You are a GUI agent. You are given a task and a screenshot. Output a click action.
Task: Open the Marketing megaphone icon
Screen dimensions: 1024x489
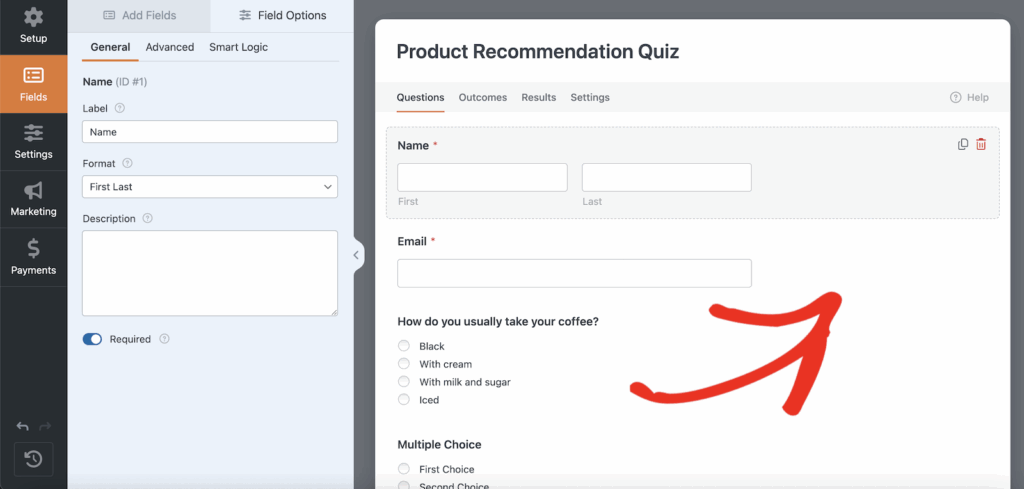click(x=33, y=191)
